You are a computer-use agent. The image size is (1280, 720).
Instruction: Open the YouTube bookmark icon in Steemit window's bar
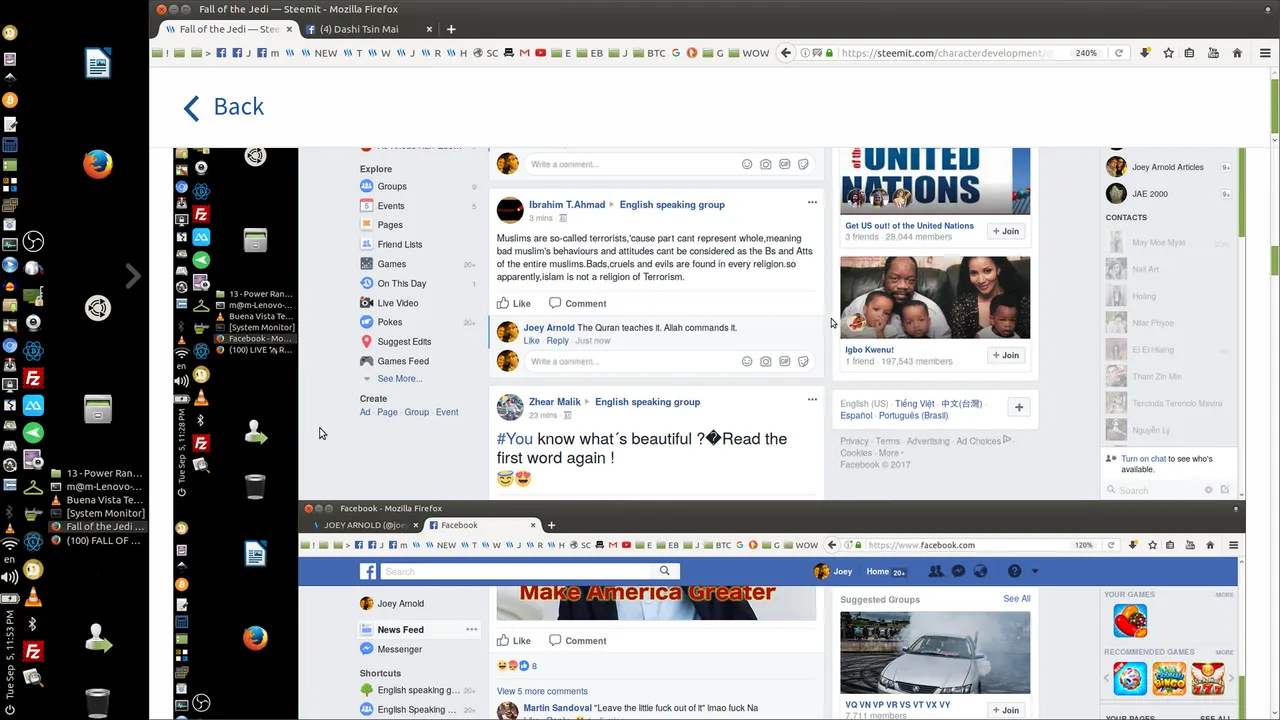(541, 53)
